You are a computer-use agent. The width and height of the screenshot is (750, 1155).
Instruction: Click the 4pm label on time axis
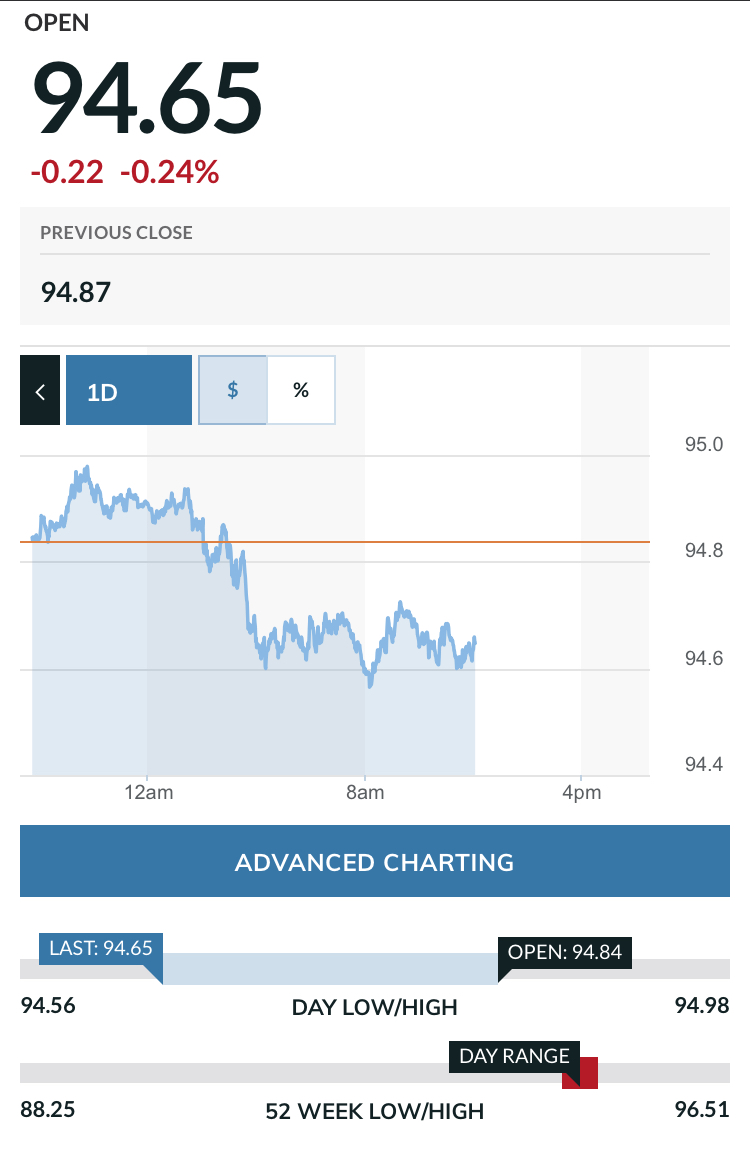tap(582, 794)
